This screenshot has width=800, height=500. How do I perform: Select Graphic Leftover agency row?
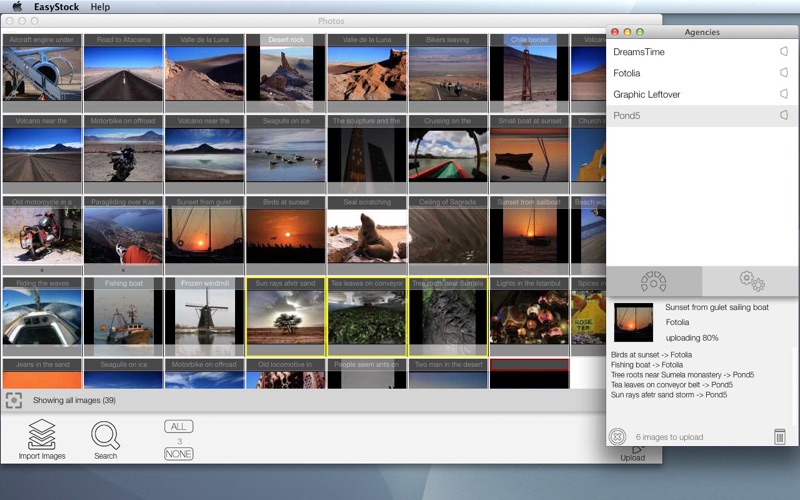(702, 94)
